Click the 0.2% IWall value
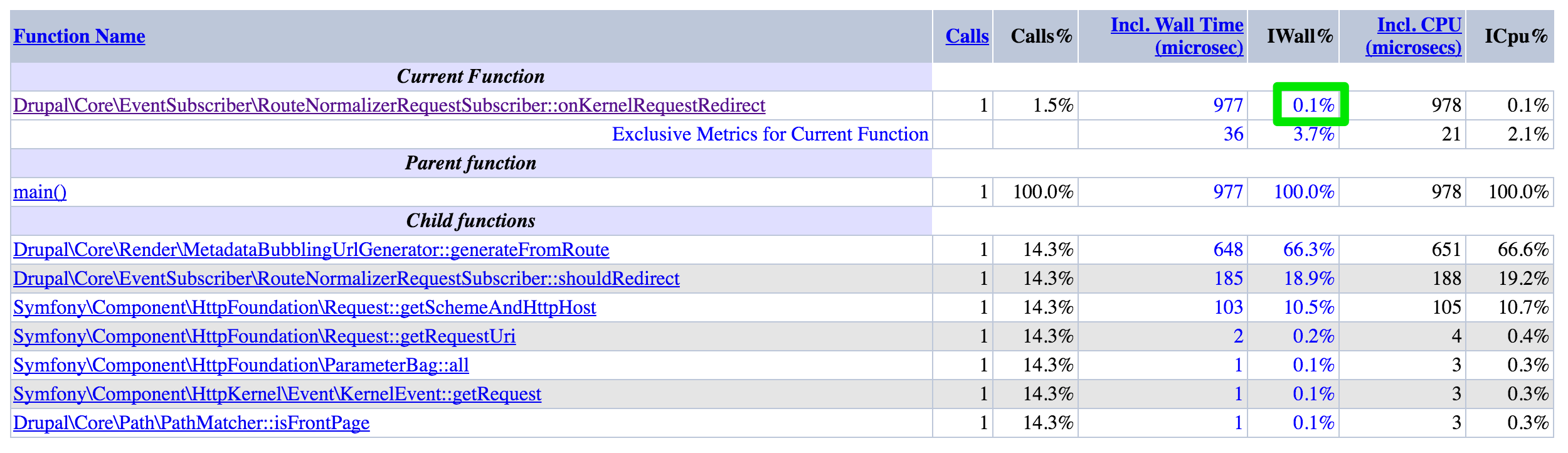Viewport: 1568px width, 453px height. point(1313,336)
